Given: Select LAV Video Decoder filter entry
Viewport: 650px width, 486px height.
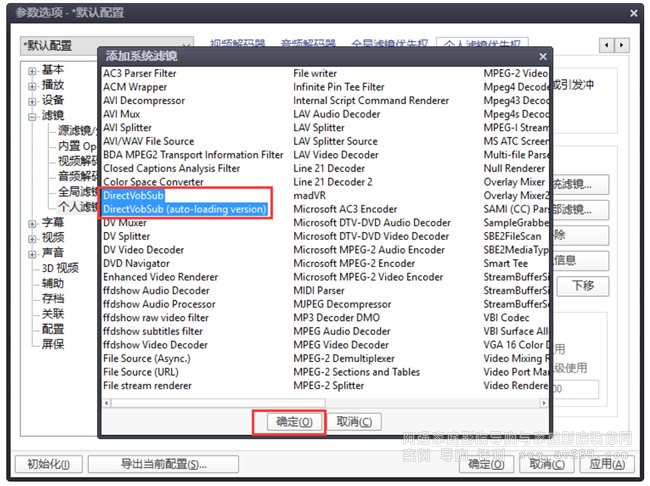Looking at the screenshot, I should [335, 155].
